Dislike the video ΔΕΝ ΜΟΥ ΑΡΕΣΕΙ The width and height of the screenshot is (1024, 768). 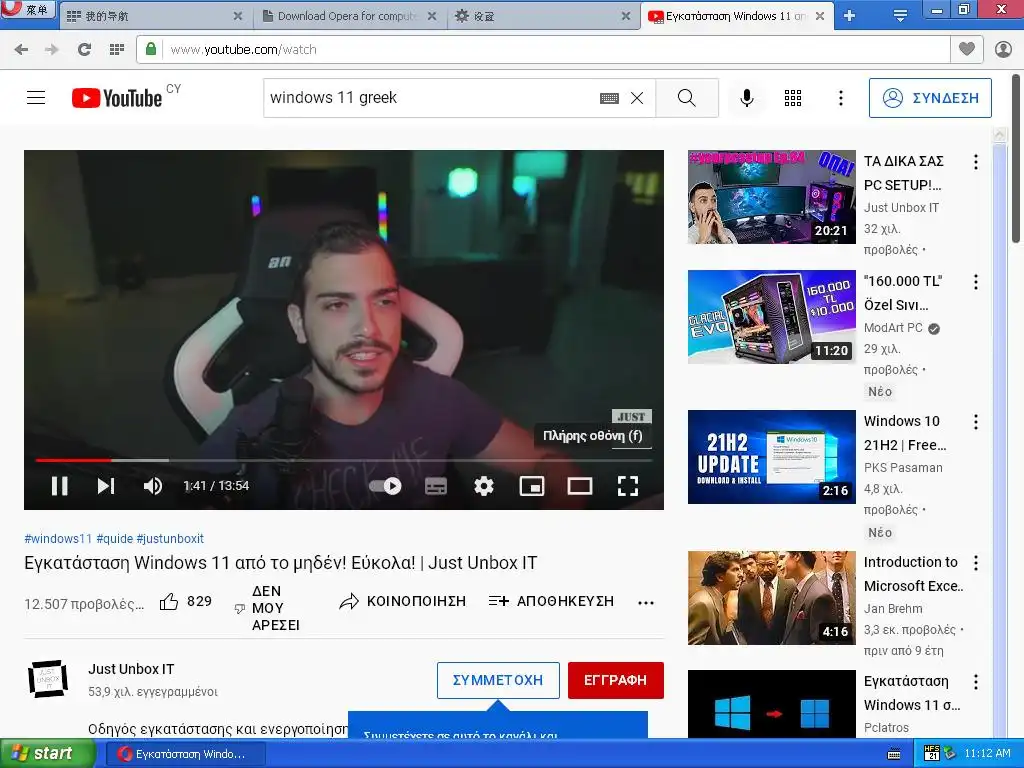(267, 608)
